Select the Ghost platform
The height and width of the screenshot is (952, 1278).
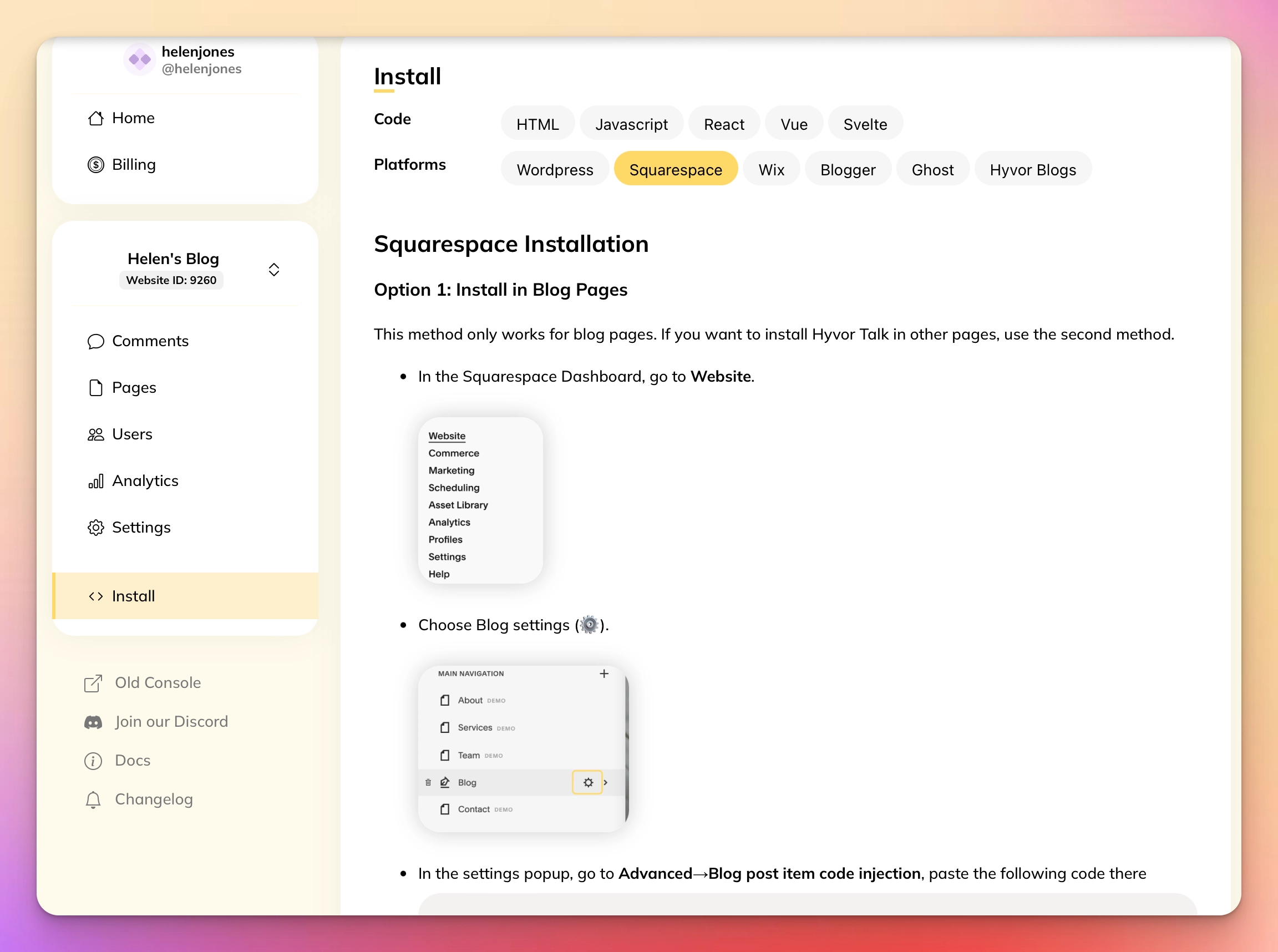(x=932, y=169)
